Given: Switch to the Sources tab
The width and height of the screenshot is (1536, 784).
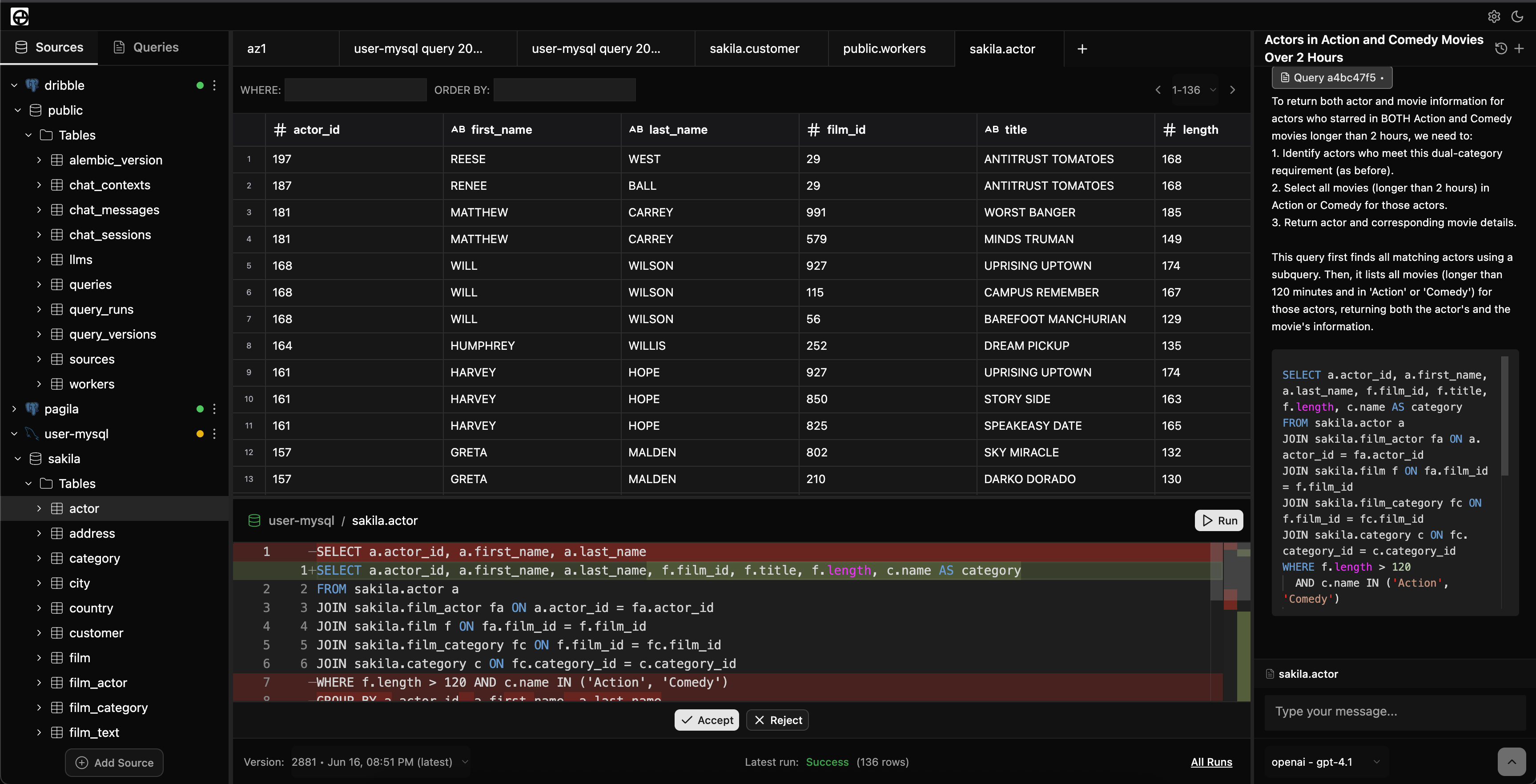Looking at the screenshot, I should pyautogui.click(x=49, y=47).
